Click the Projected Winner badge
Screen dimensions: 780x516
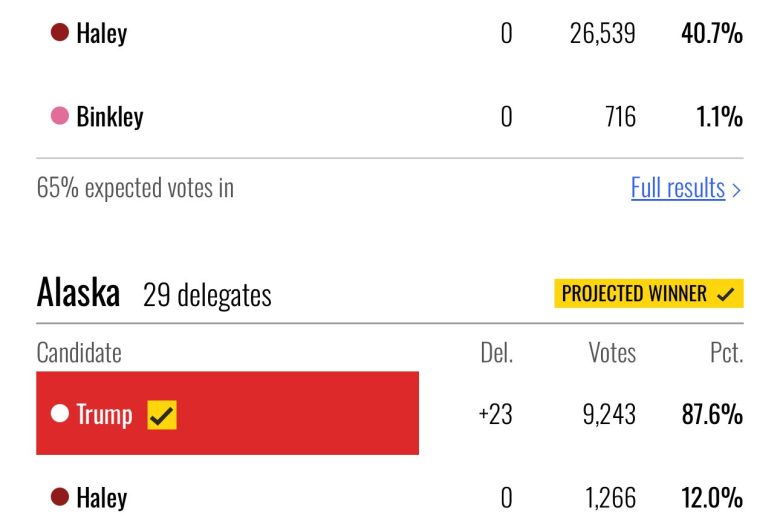coord(648,294)
